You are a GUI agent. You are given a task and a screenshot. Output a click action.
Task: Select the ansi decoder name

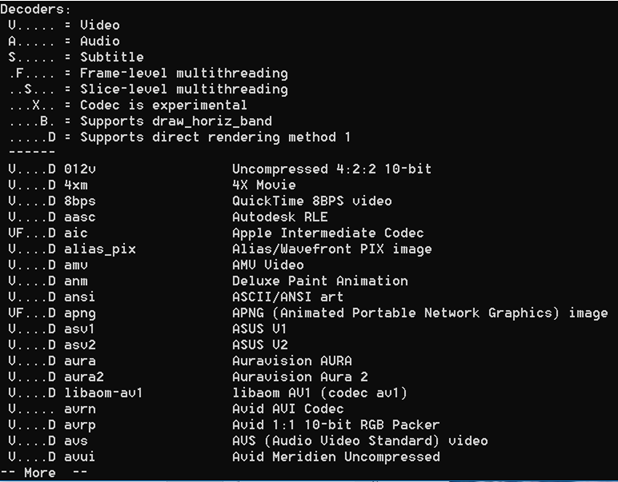(80, 297)
